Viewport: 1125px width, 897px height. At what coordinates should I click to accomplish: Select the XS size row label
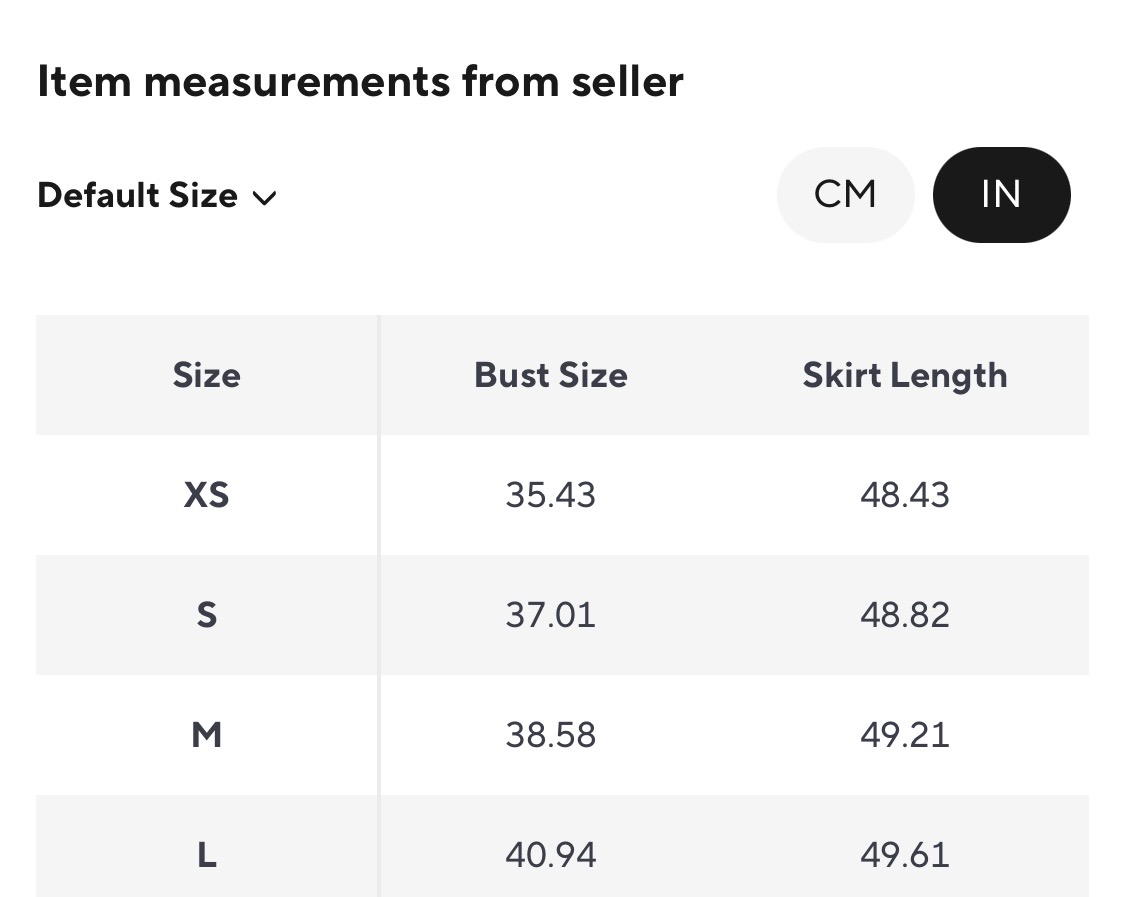(x=206, y=495)
